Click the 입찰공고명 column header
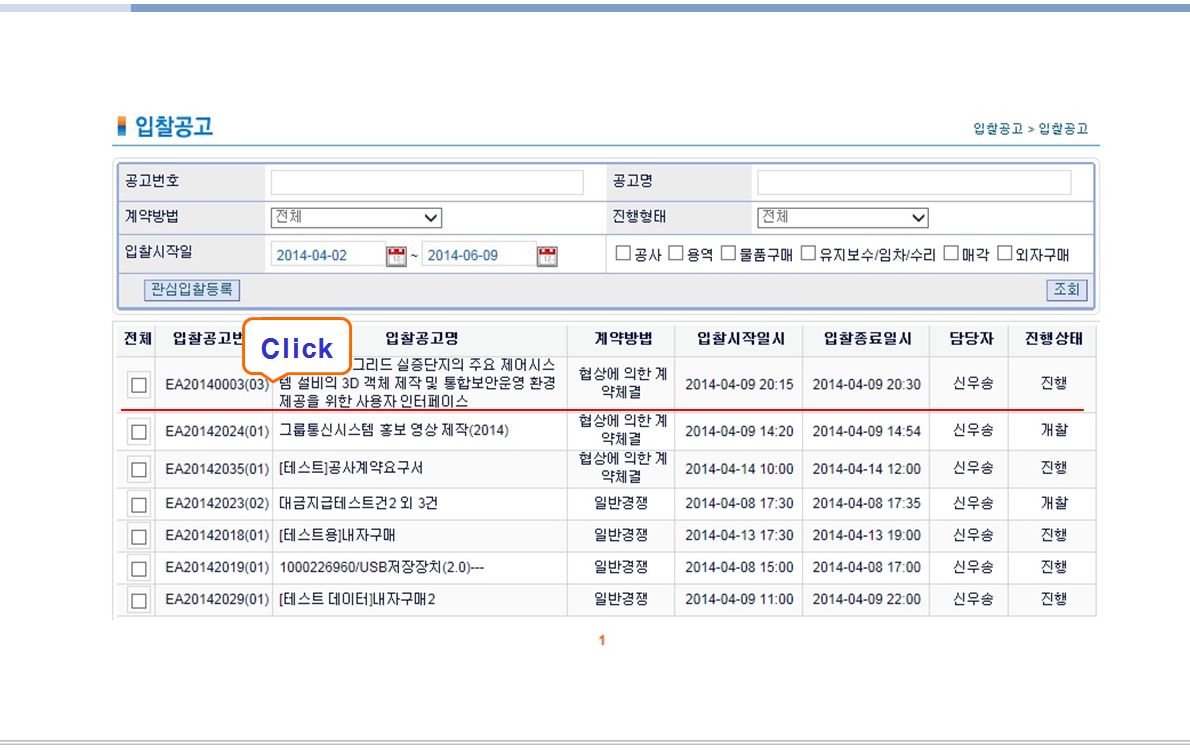The height and width of the screenshot is (750, 1190). pos(421,339)
